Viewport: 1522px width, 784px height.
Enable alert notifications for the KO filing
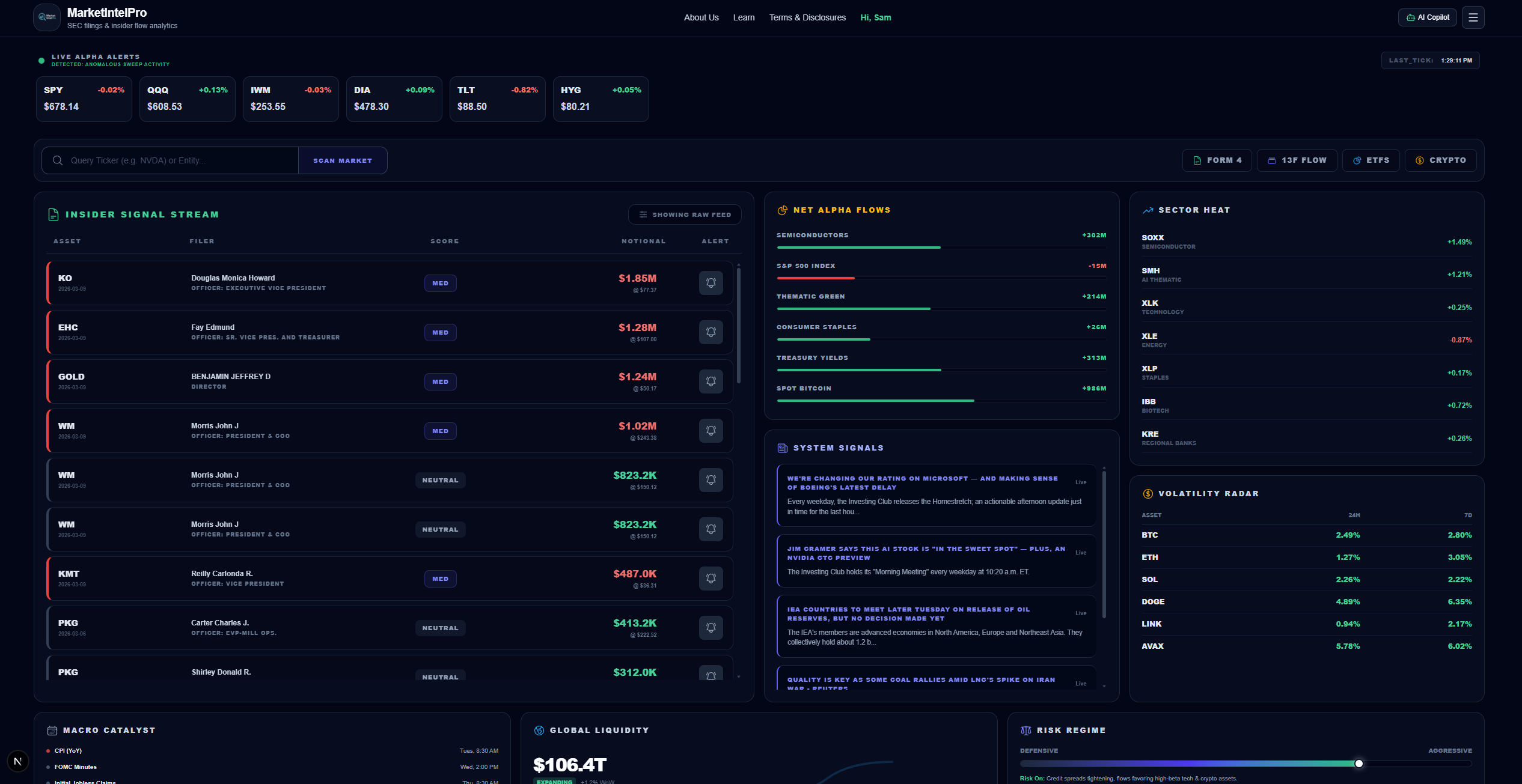point(711,283)
